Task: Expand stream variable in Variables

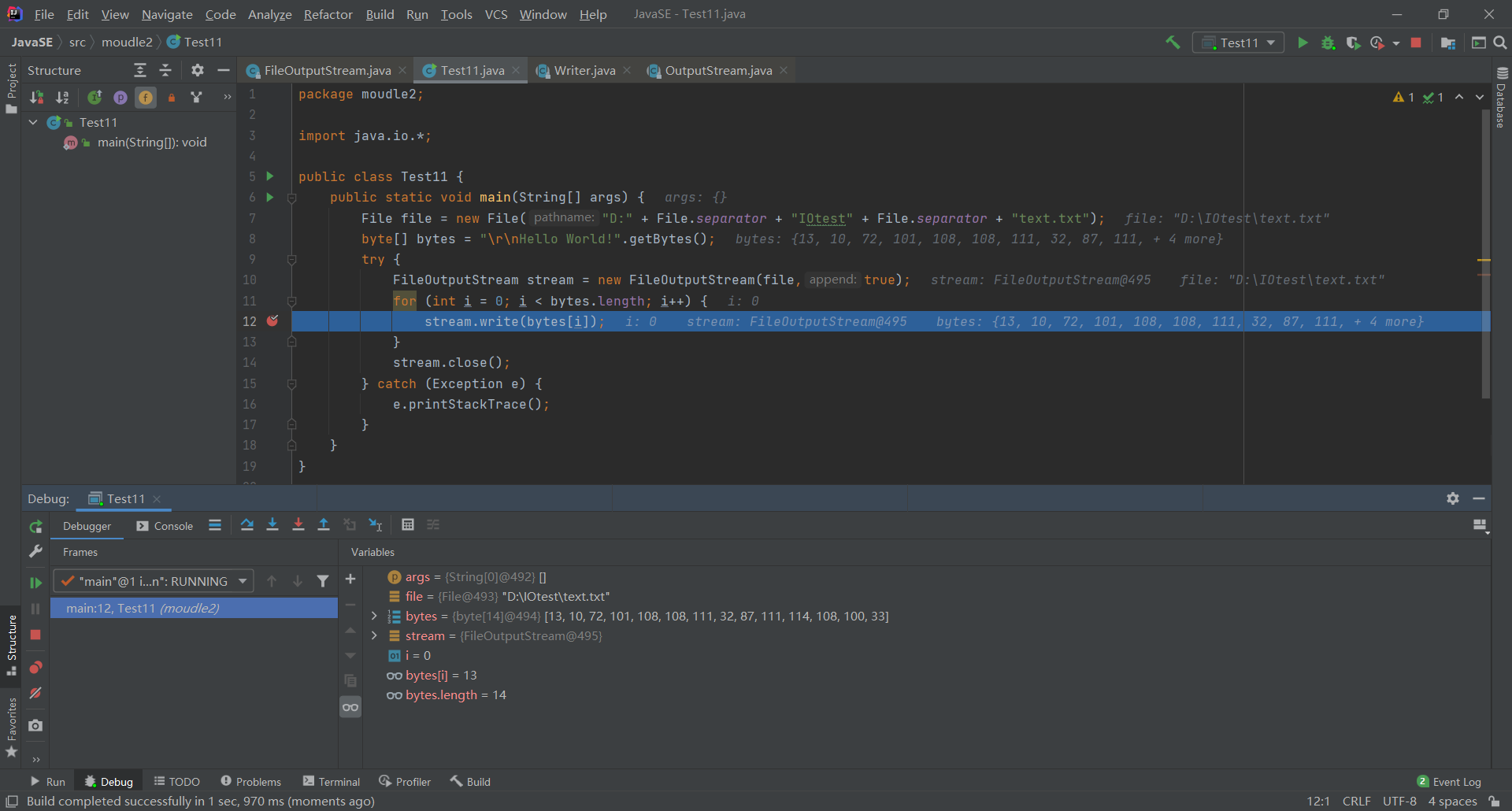Action: tap(375, 636)
